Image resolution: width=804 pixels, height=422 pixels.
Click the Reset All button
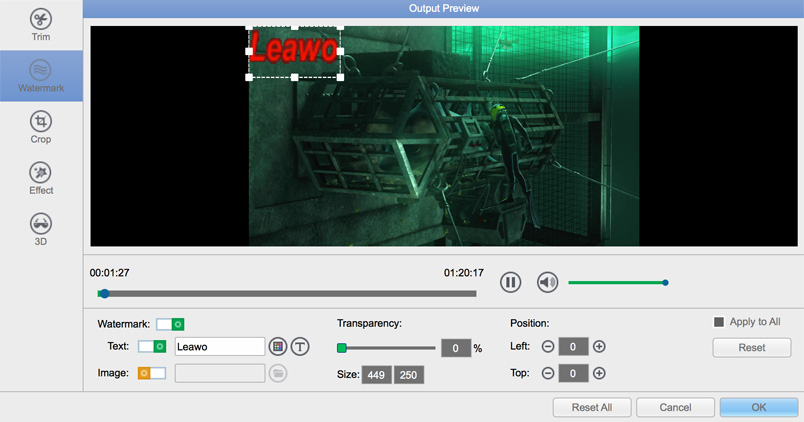590,407
